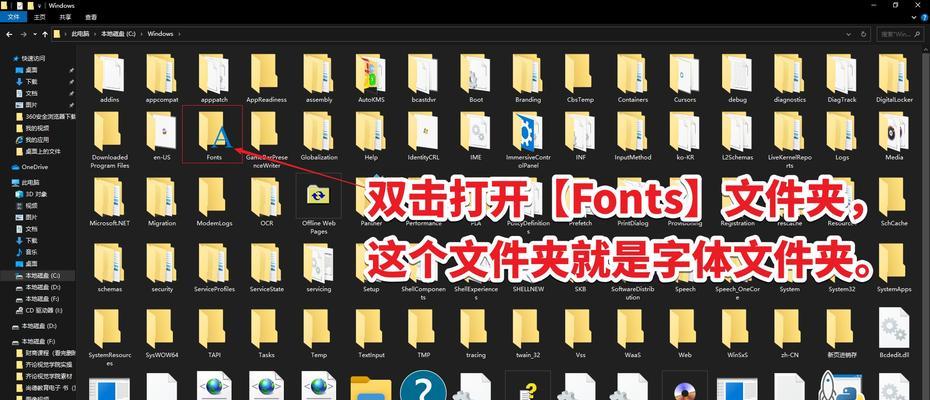This screenshot has height=400, width=930.
Task: Switch to the 主页 ribbon tab
Action: [39, 18]
